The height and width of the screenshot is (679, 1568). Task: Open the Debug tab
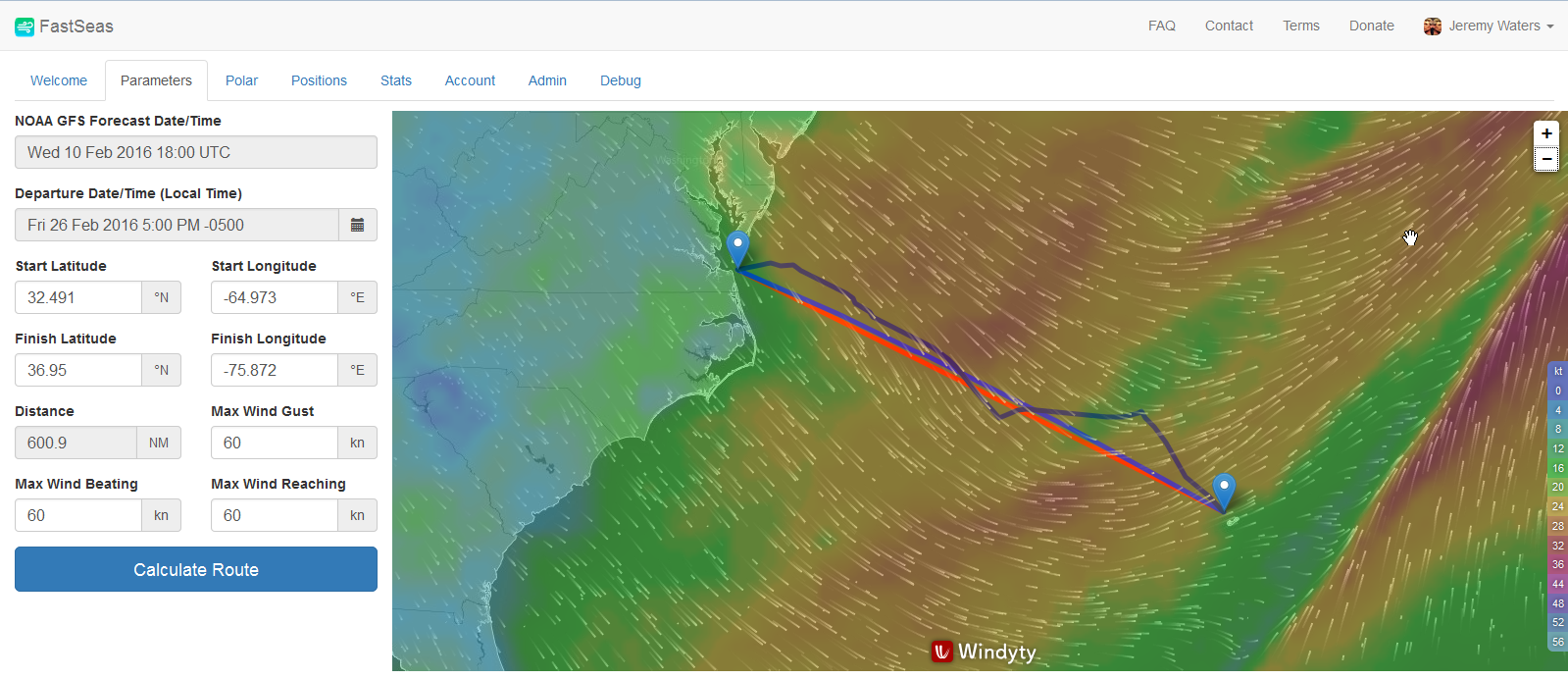(621, 80)
